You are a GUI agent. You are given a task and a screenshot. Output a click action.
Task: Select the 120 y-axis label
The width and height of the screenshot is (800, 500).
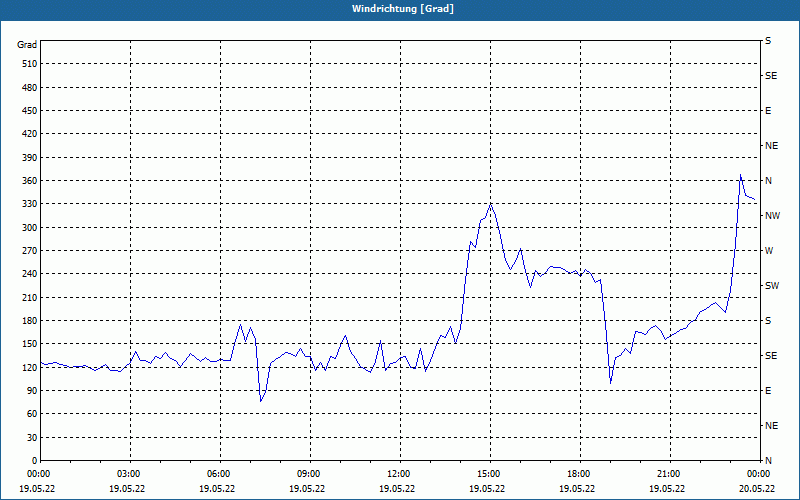[30, 367]
